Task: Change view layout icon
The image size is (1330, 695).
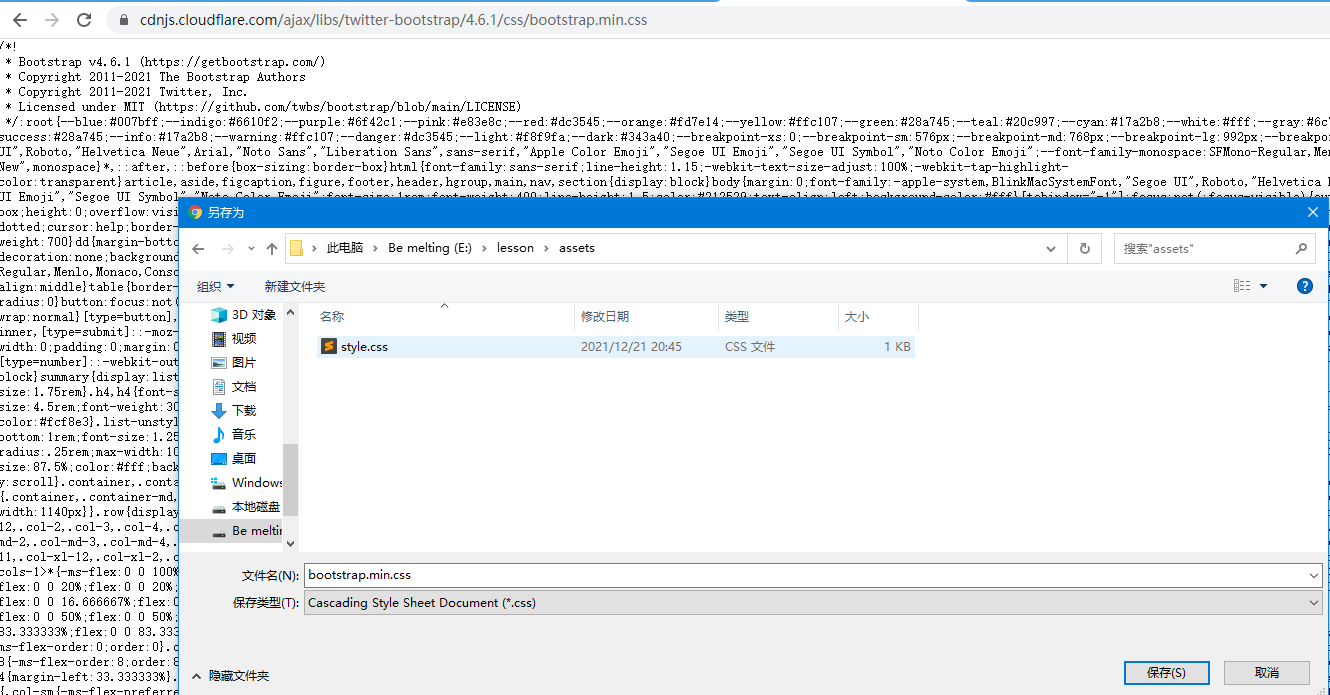Action: 1242,286
